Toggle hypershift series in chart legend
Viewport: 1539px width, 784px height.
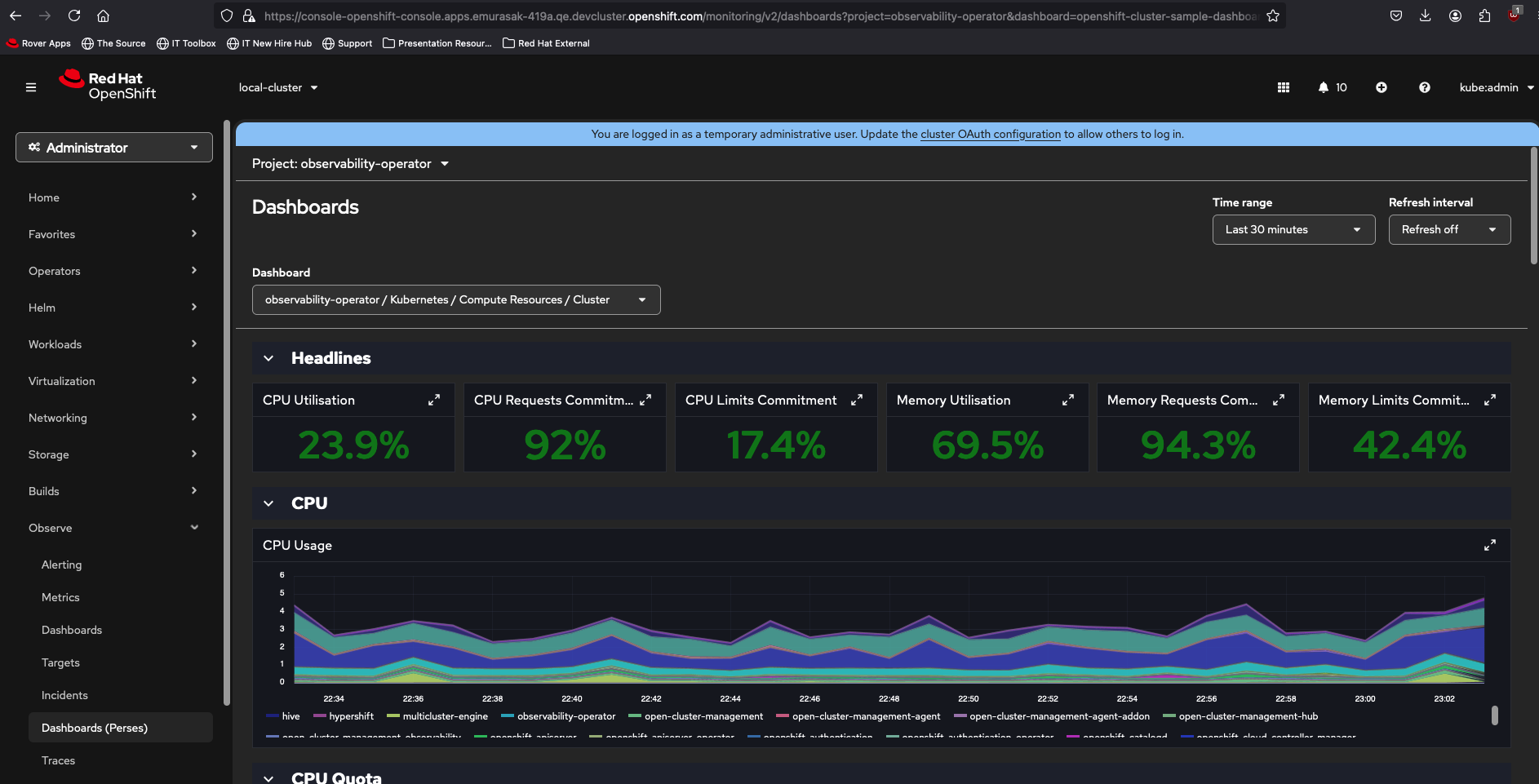click(x=351, y=716)
